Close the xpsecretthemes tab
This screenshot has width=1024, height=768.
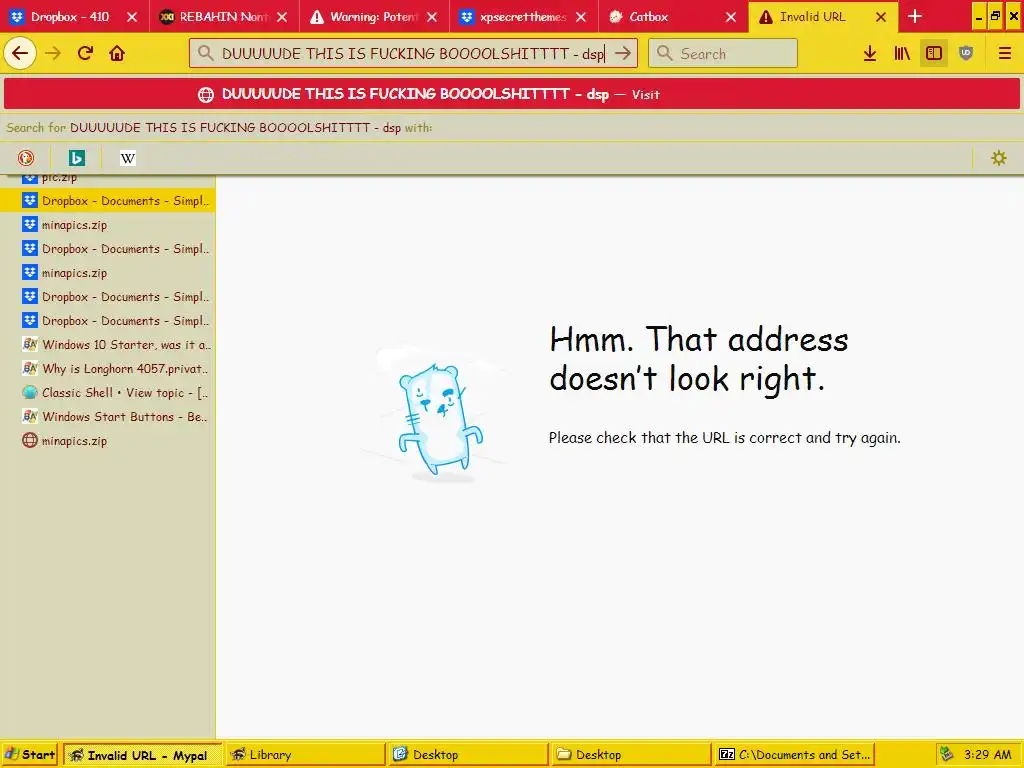[581, 17]
